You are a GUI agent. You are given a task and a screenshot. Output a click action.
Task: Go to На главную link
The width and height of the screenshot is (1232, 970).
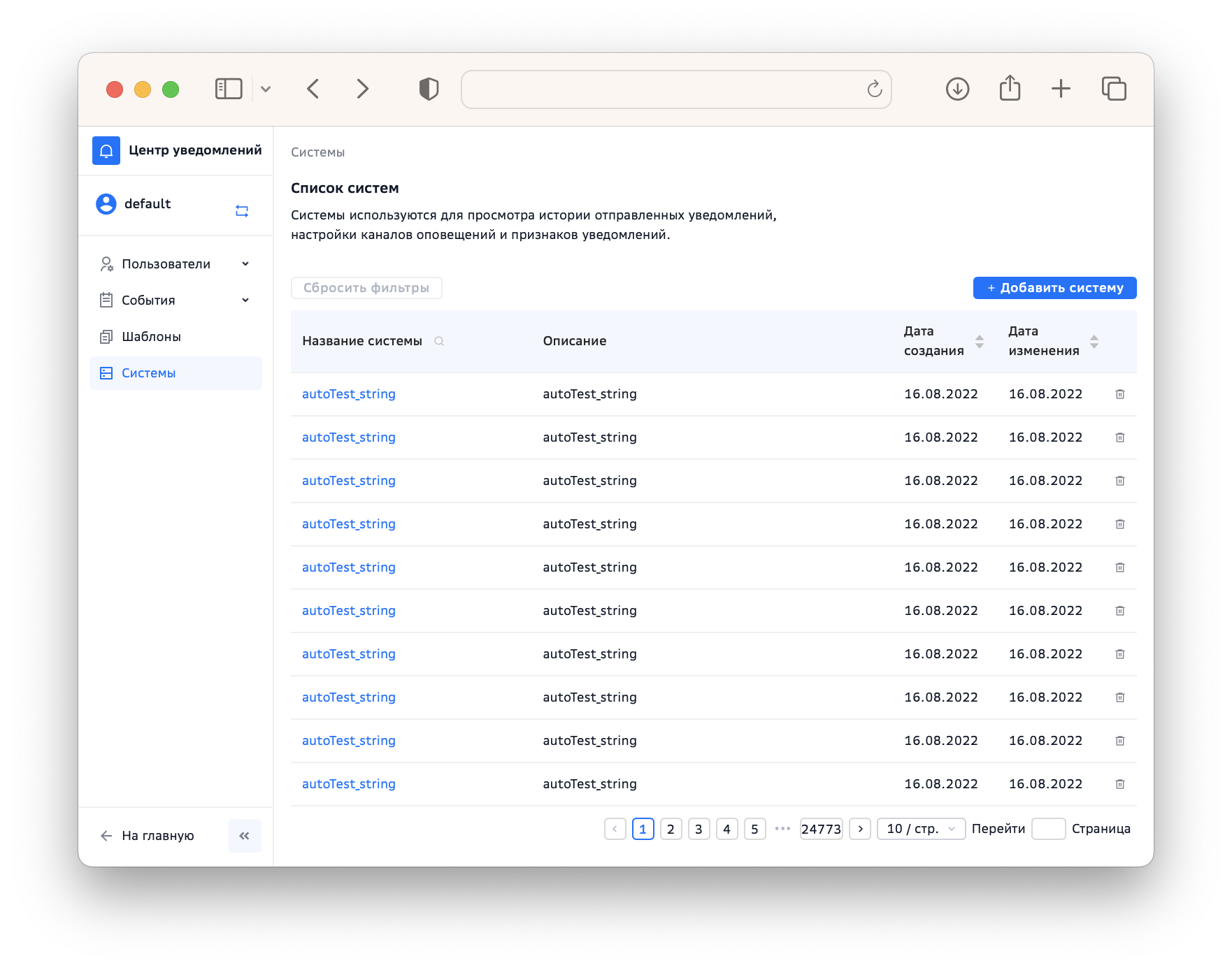pos(148,836)
